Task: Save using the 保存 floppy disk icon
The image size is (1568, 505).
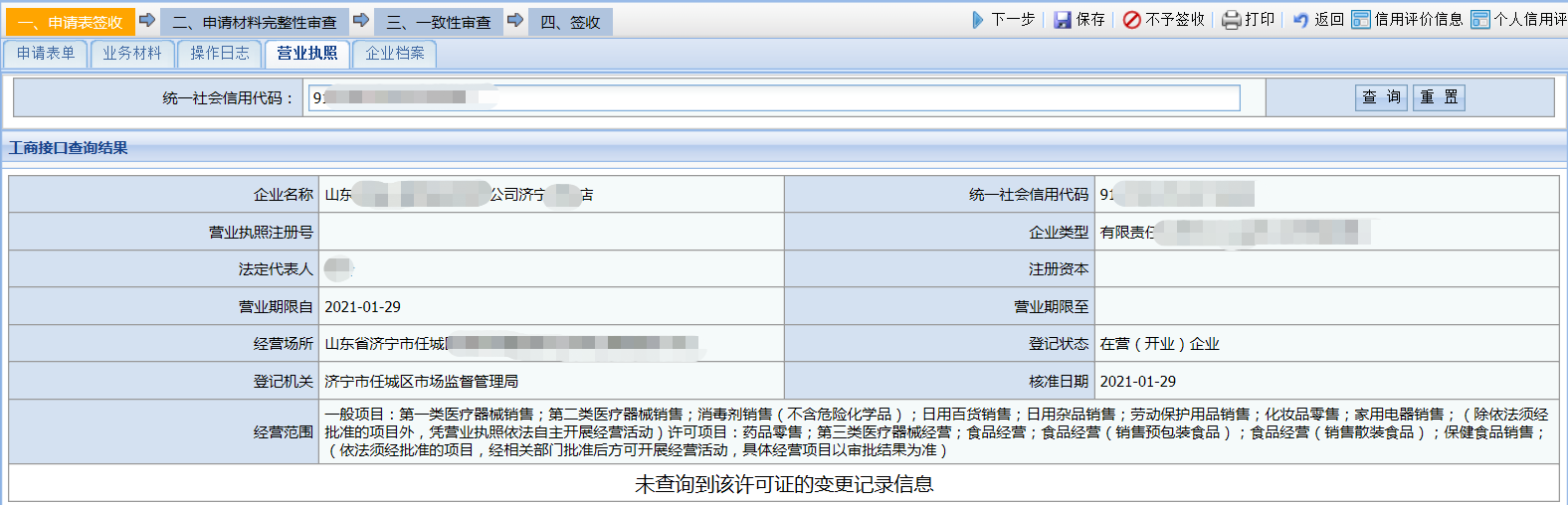Action: click(x=1063, y=20)
